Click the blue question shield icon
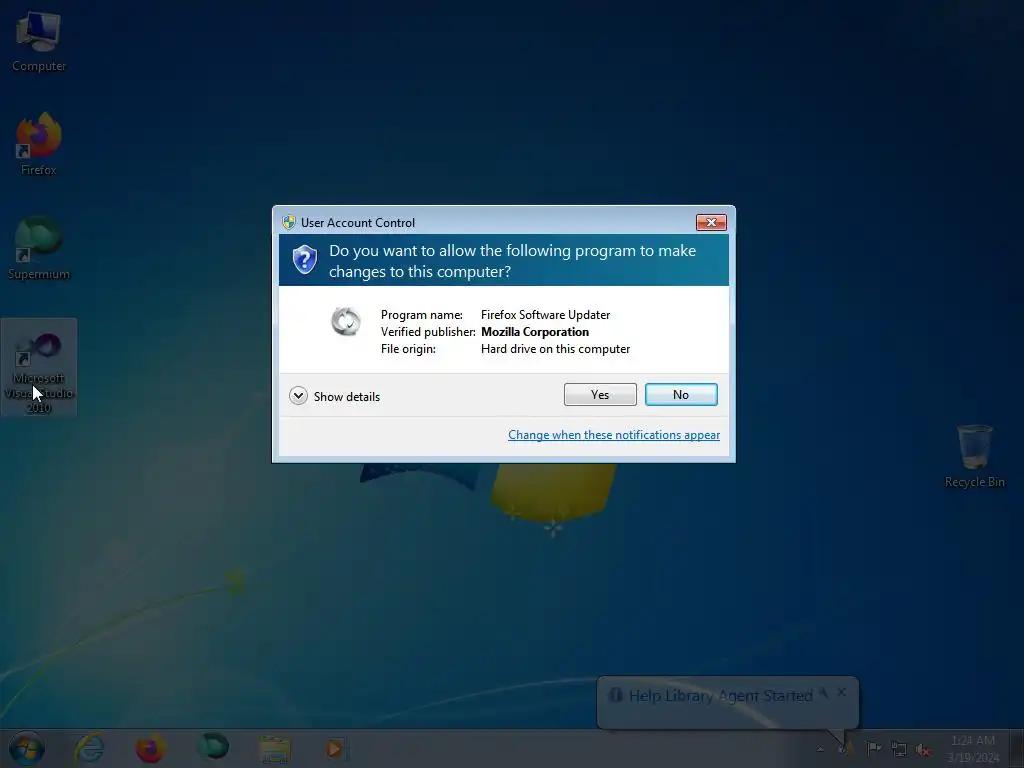The height and width of the screenshot is (768, 1024). (x=304, y=260)
